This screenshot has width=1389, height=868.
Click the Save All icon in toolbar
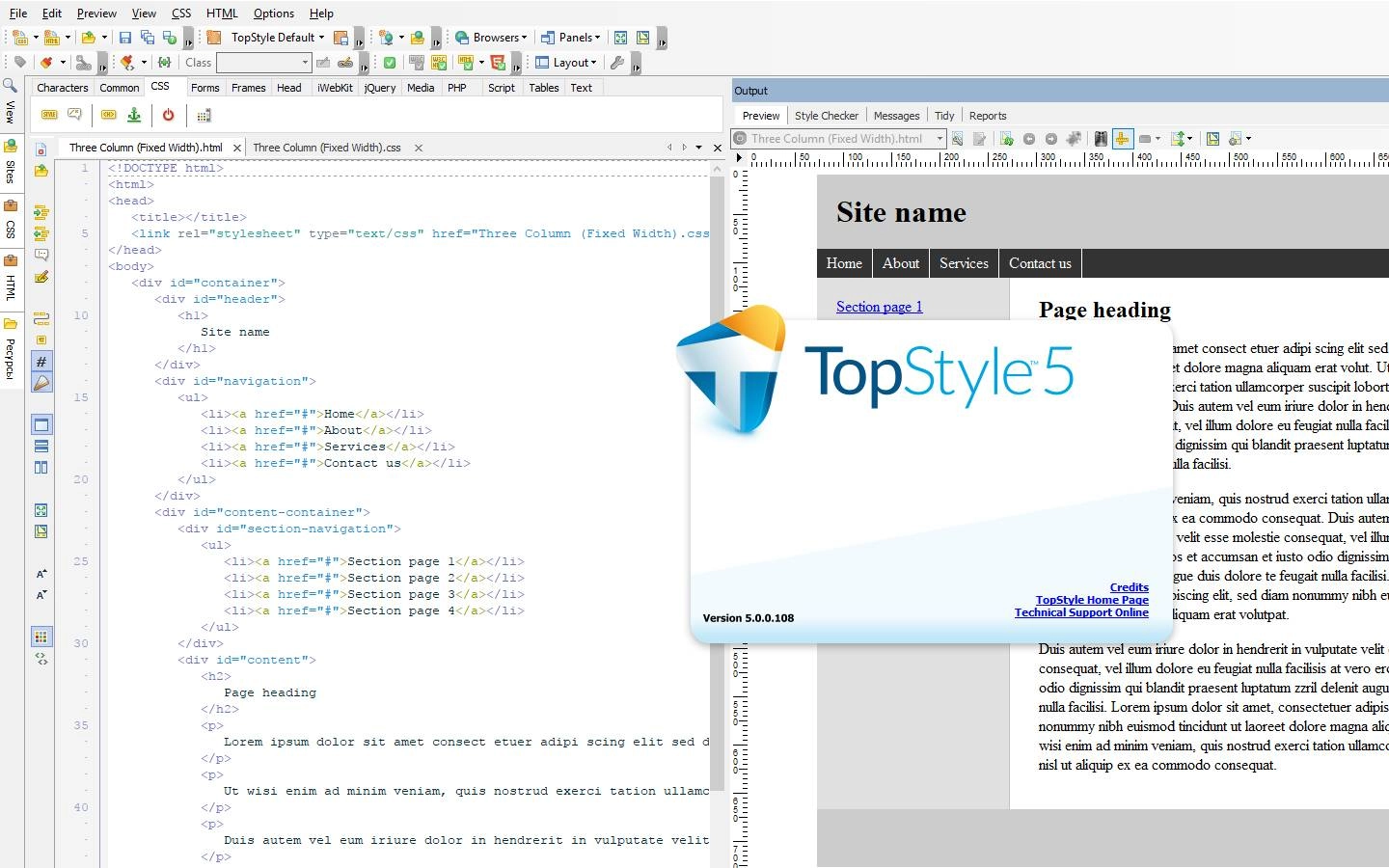(147, 38)
